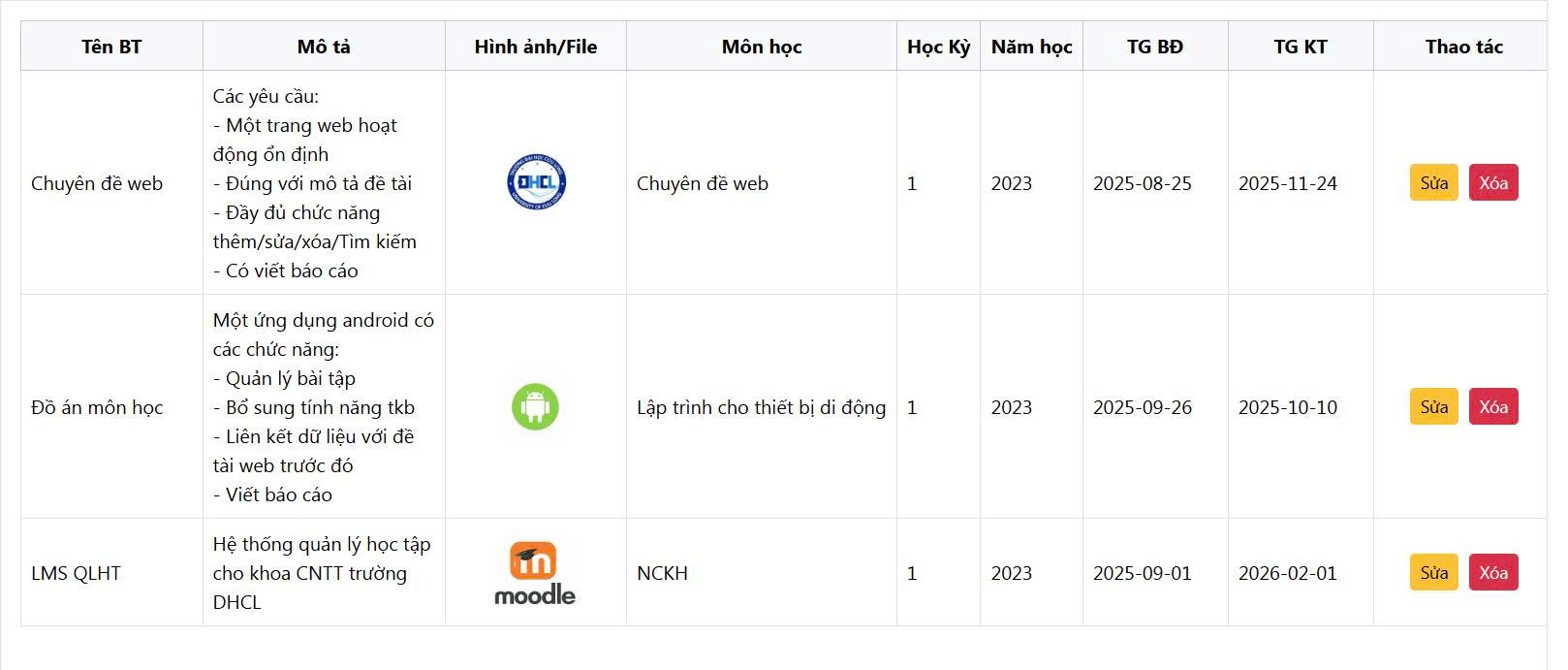Delete the Chuyên đề web assignment
Screen dimensions: 1568x670
[x=1492, y=183]
